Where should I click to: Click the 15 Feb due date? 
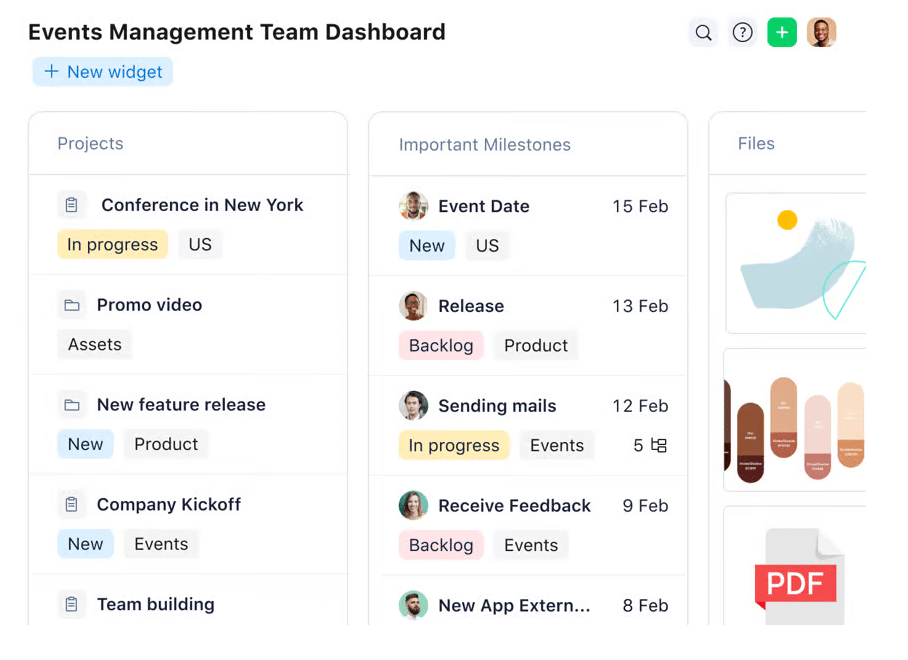click(x=640, y=206)
